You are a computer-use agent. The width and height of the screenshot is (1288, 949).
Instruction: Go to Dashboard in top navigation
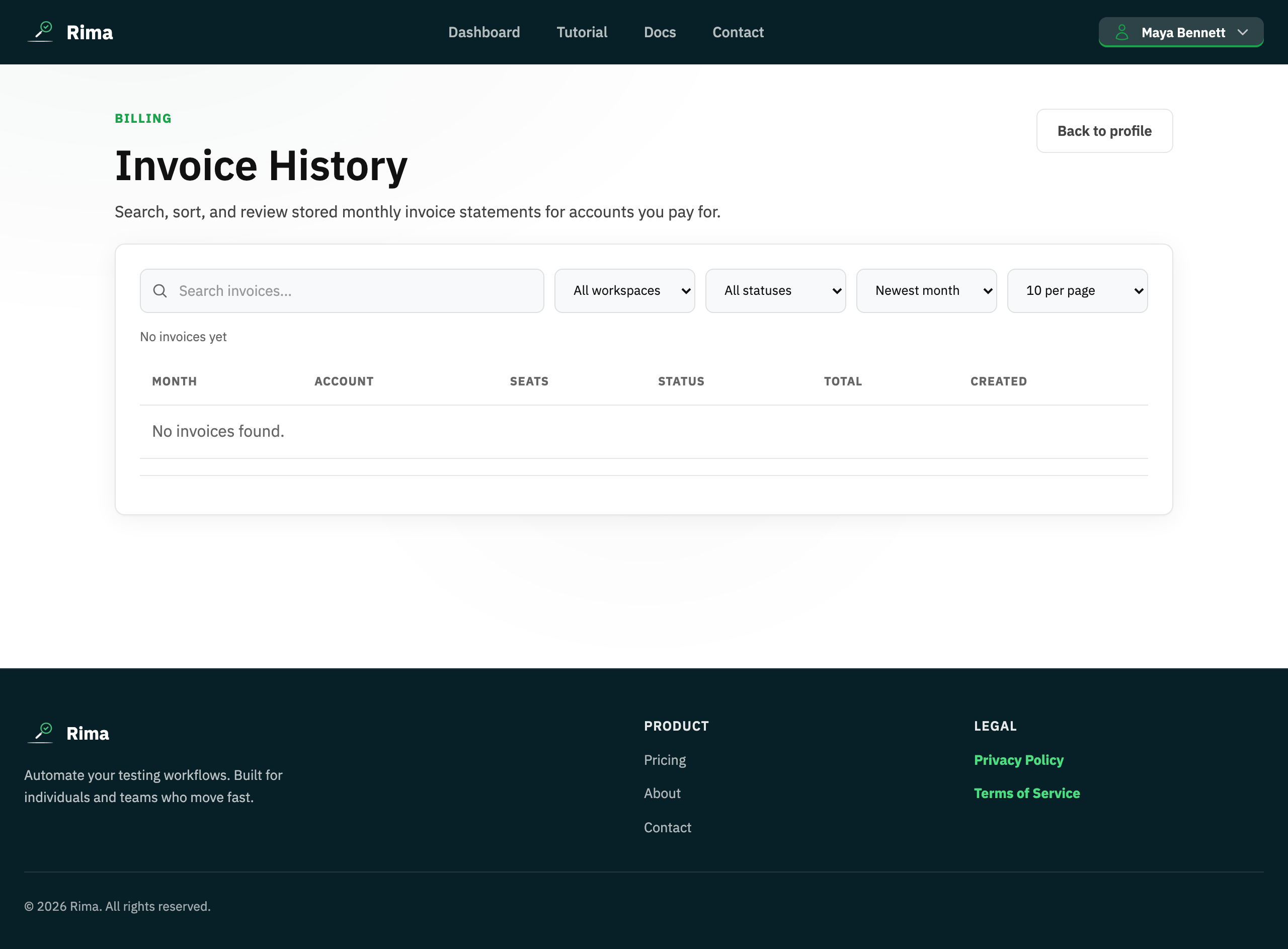tap(484, 32)
